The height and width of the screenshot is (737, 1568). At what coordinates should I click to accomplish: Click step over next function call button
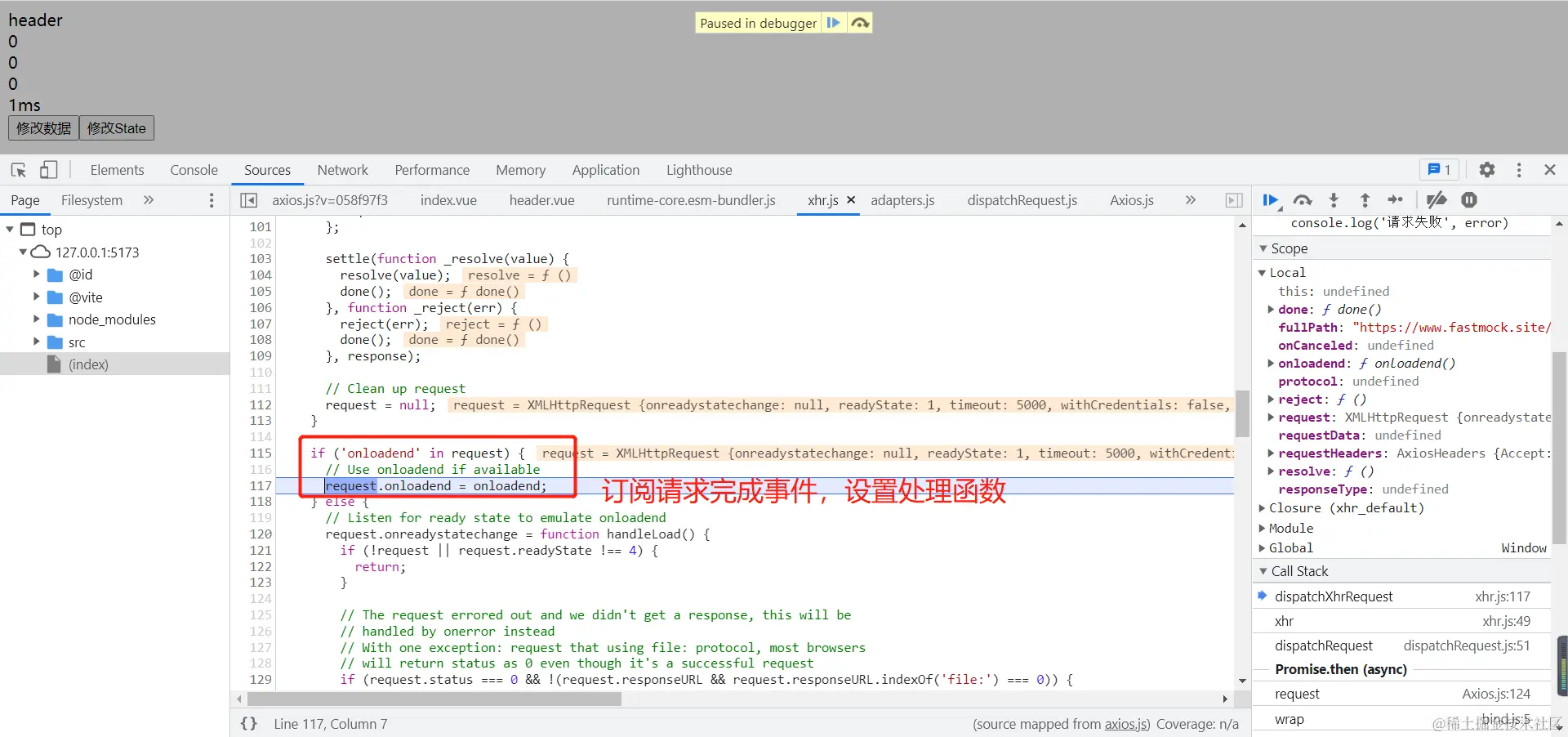1303,200
